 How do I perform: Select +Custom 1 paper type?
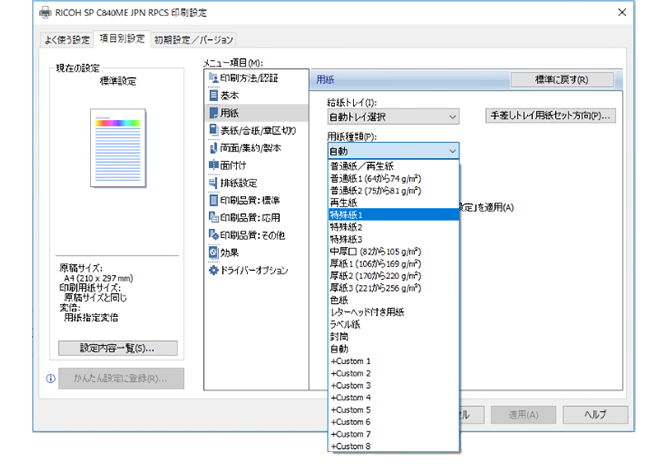pos(393,361)
